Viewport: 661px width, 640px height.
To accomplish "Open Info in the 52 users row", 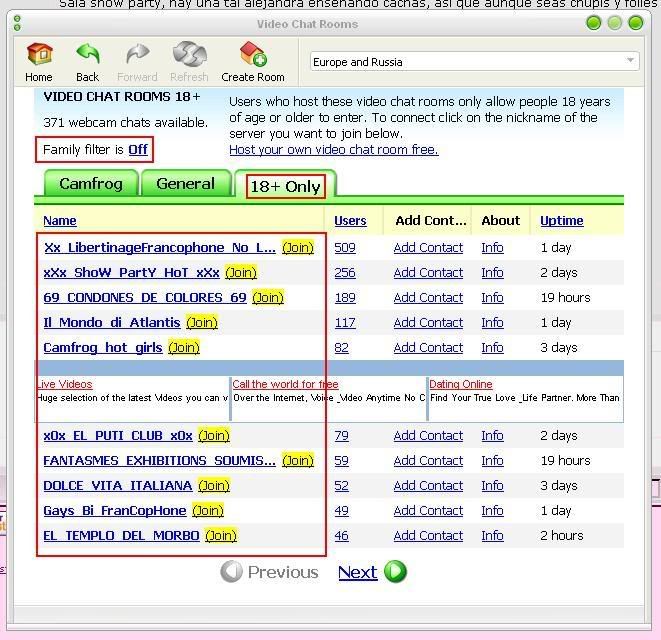I will [492, 485].
